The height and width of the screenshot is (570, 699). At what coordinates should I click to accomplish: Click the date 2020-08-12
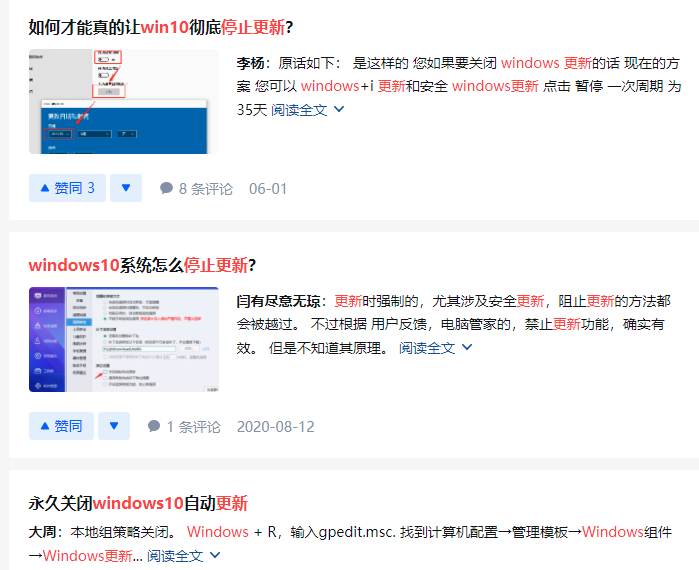275,426
